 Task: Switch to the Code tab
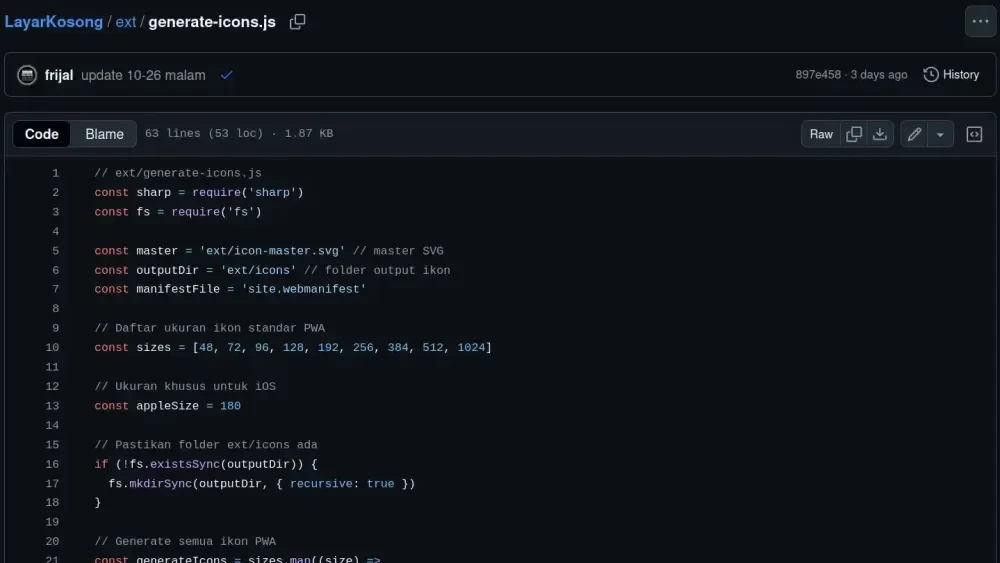click(41, 134)
